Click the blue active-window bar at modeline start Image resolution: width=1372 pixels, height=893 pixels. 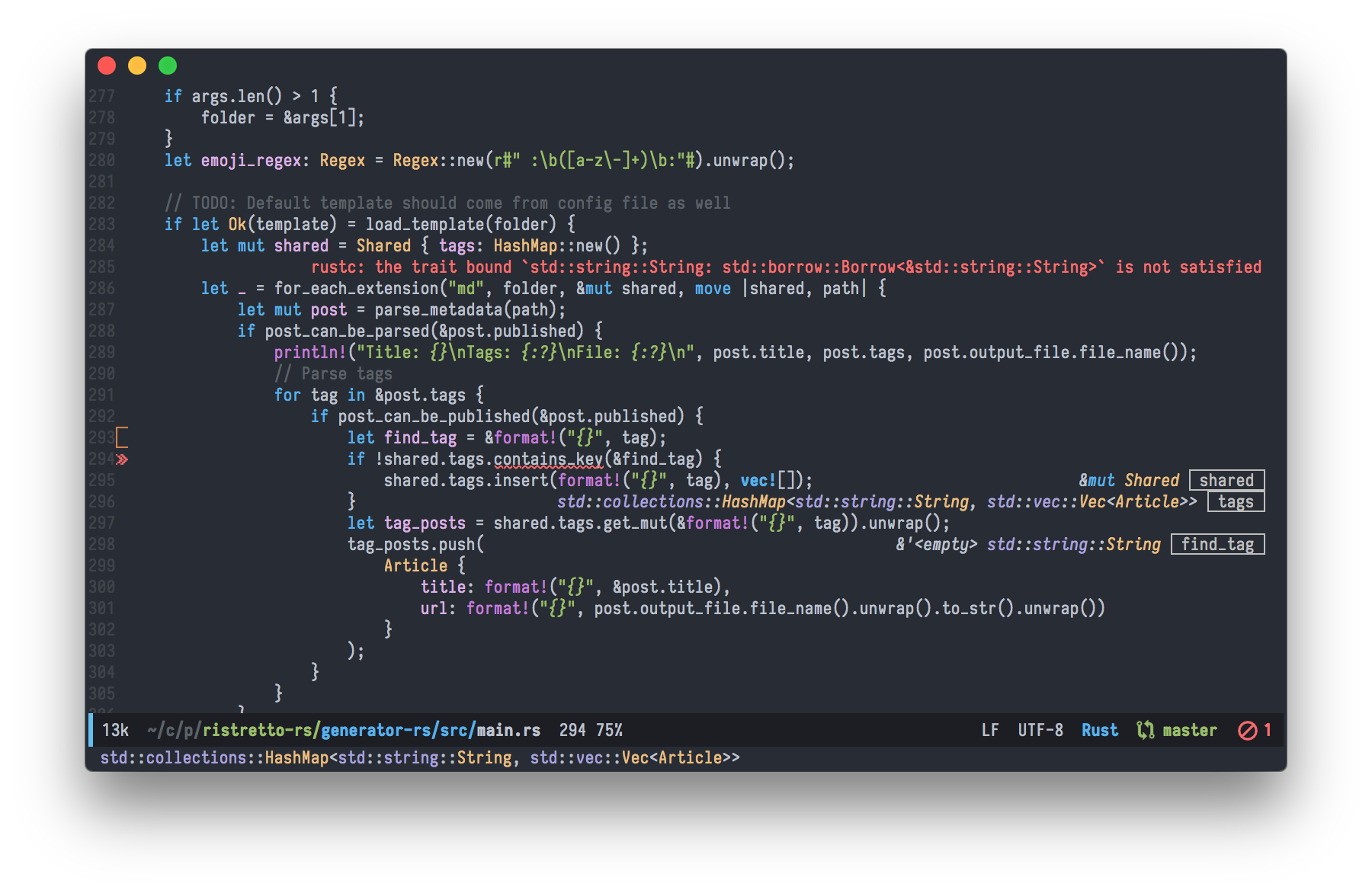tap(91, 730)
